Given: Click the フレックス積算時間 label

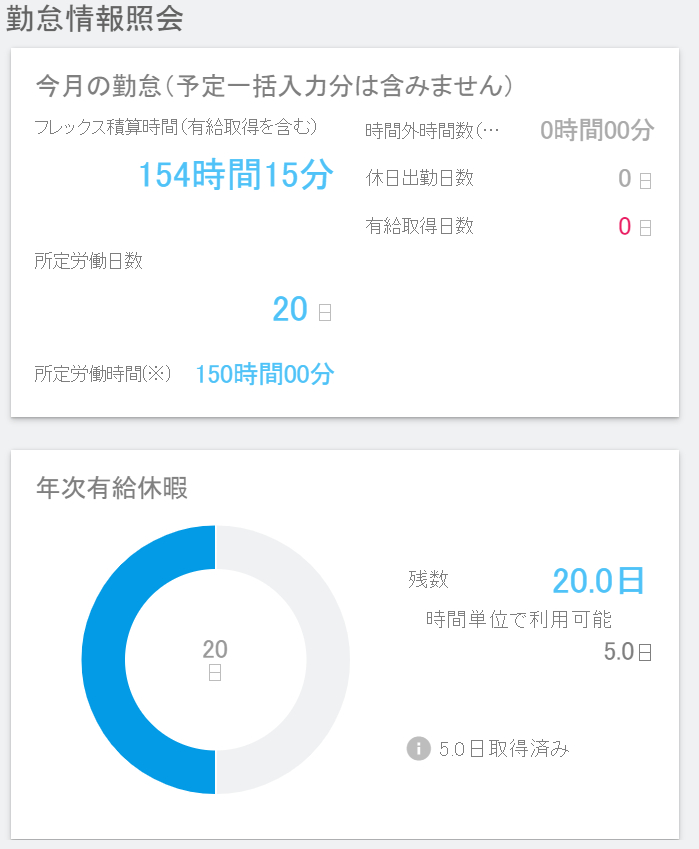Looking at the screenshot, I should [176, 127].
